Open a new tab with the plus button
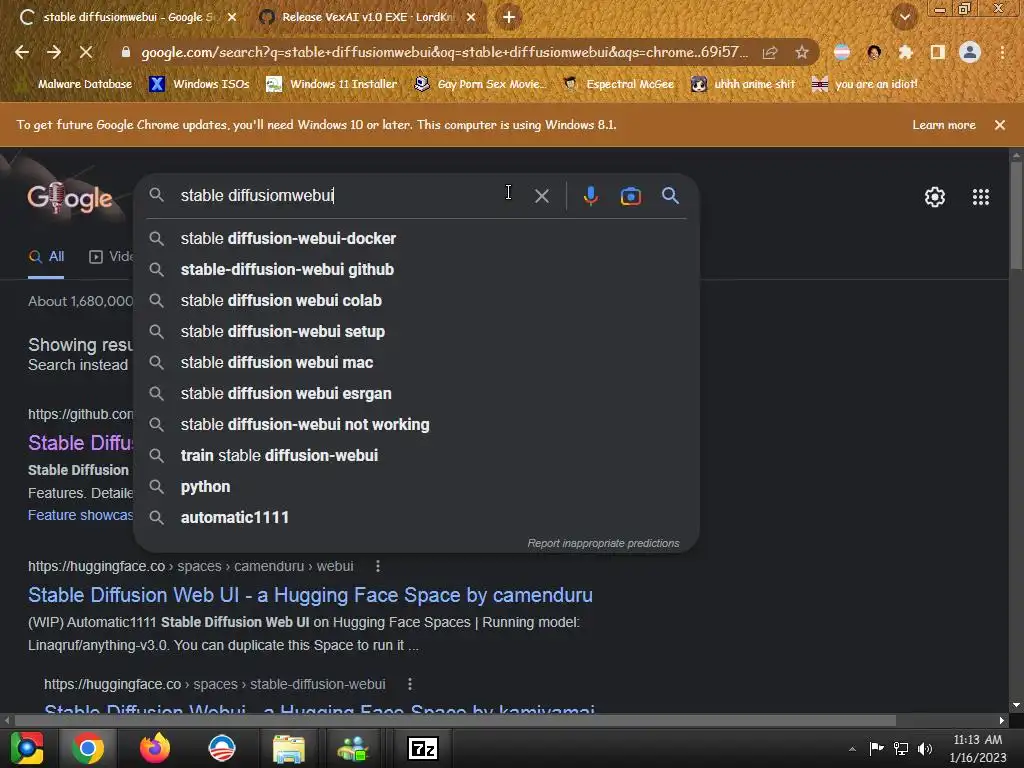The width and height of the screenshot is (1024, 768). pos(509,17)
